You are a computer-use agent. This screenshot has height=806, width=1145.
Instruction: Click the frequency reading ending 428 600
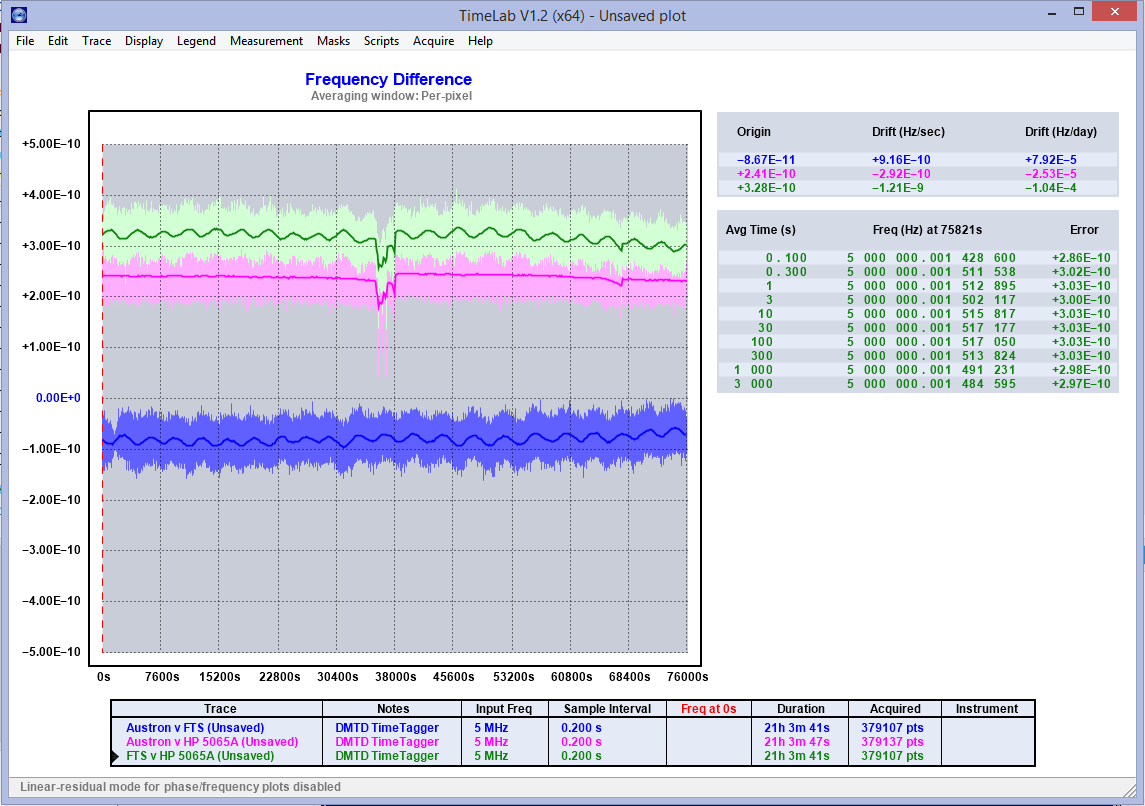tap(931, 258)
